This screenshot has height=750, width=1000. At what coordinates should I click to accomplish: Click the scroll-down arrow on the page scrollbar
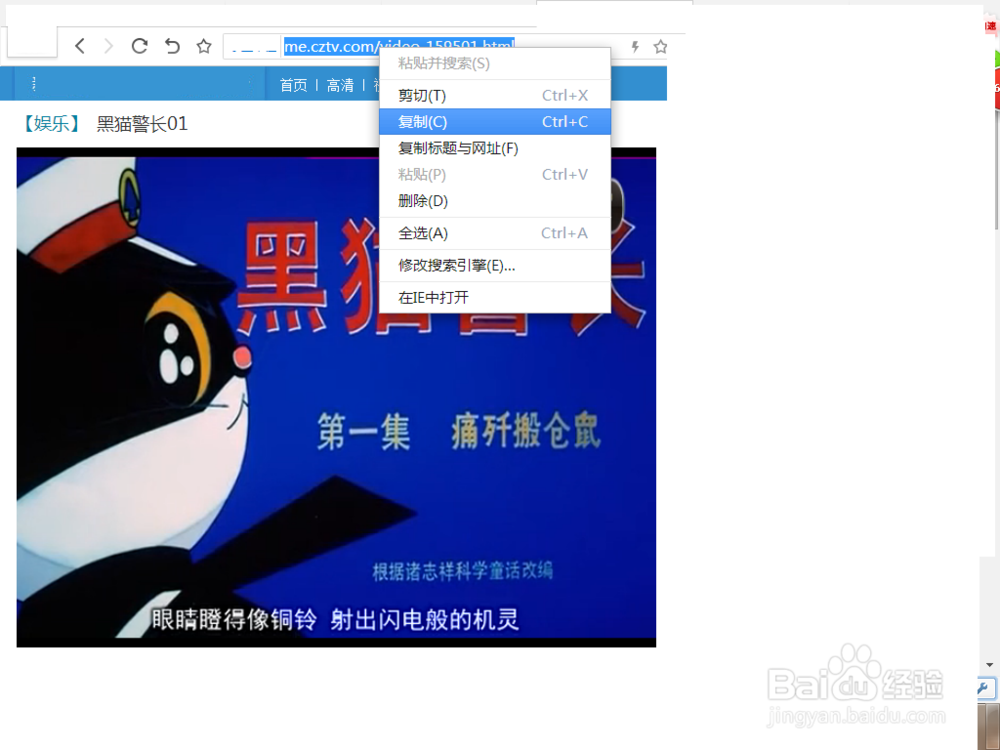[x=989, y=665]
